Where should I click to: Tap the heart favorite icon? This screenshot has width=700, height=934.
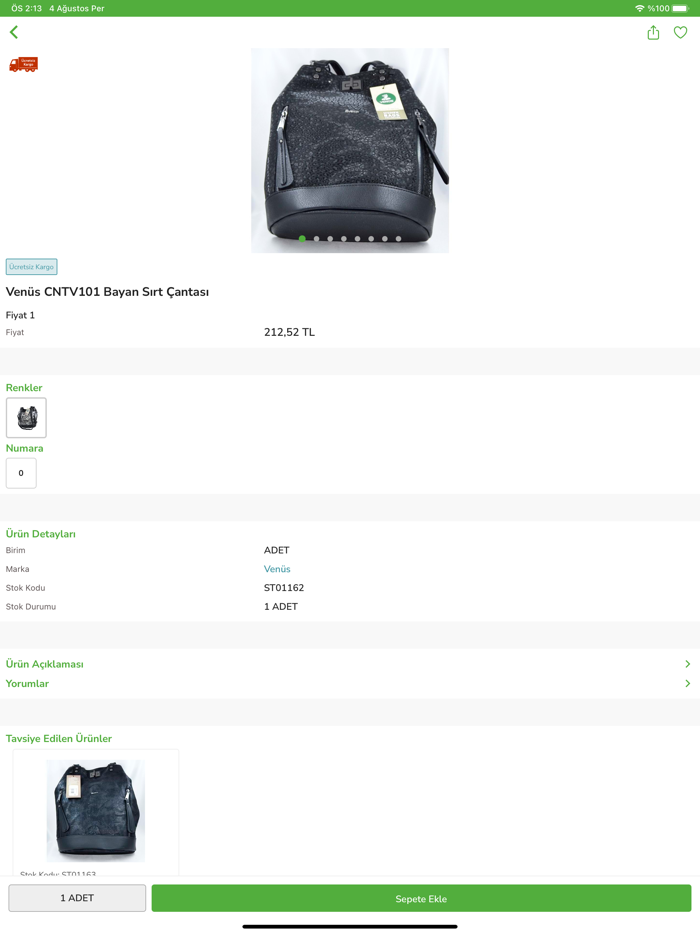click(x=680, y=32)
